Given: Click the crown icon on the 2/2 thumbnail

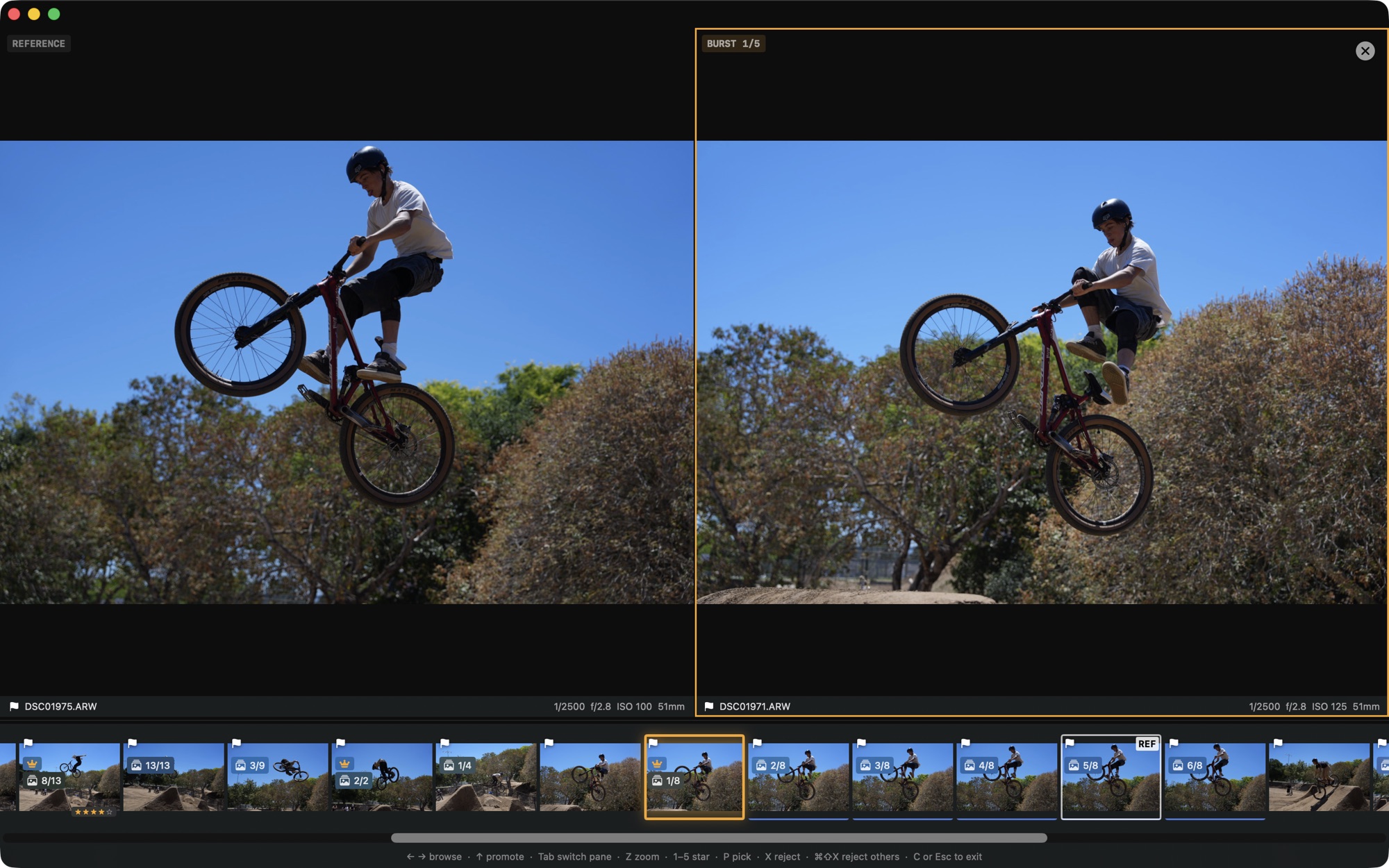Looking at the screenshot, I should (344, 764).
